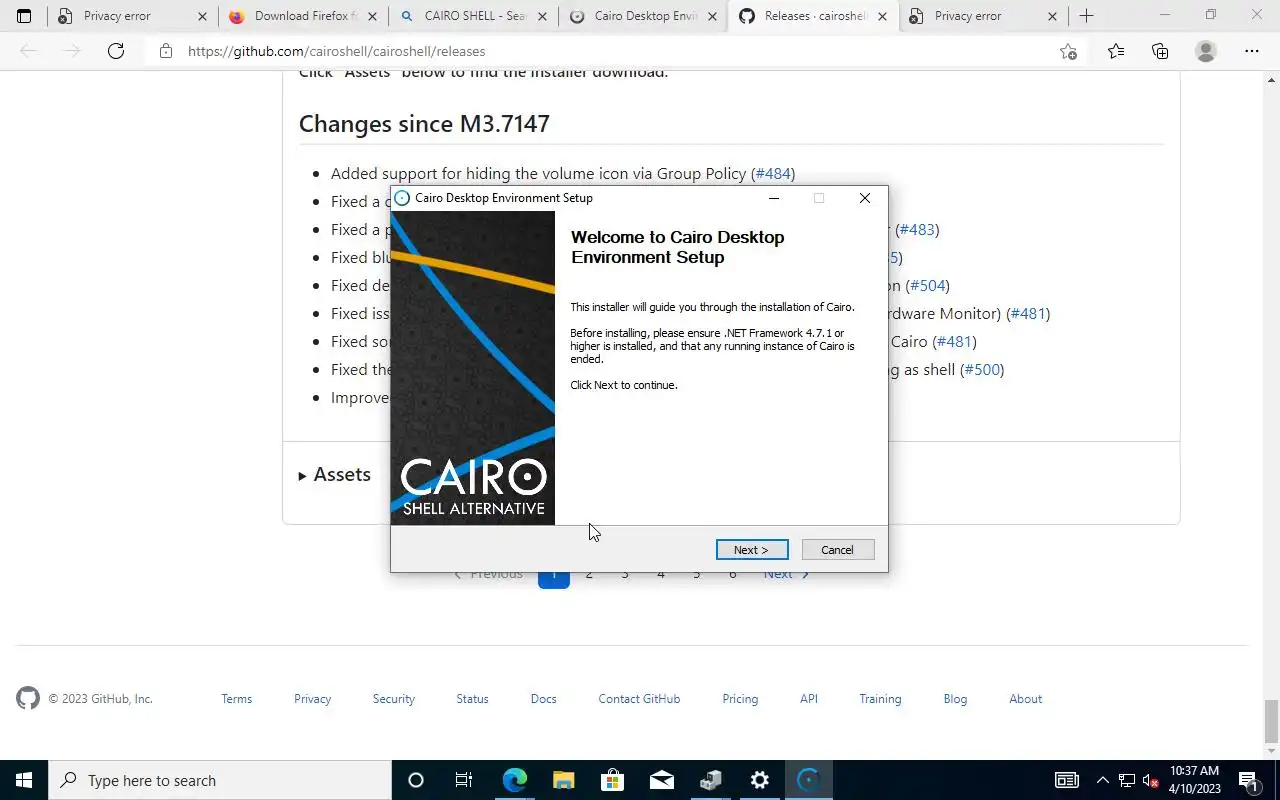1280x800 pixels.
Task: Open the Docs footer link
Action: tap(544, 699)
